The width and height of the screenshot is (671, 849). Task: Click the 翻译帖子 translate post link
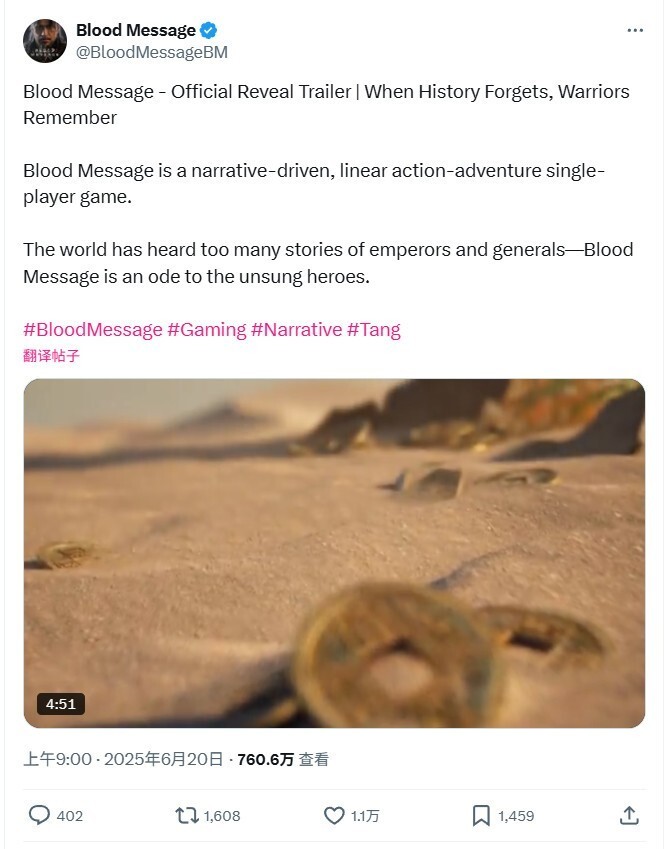tap(51, 356)
